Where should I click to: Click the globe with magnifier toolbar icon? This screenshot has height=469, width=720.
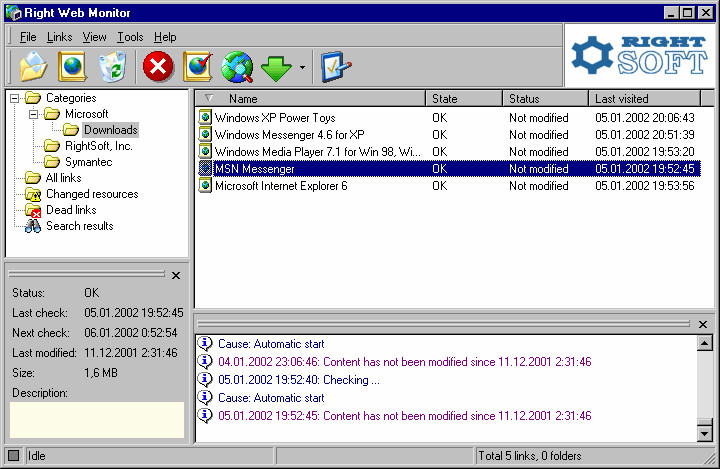tap(237, 67)
